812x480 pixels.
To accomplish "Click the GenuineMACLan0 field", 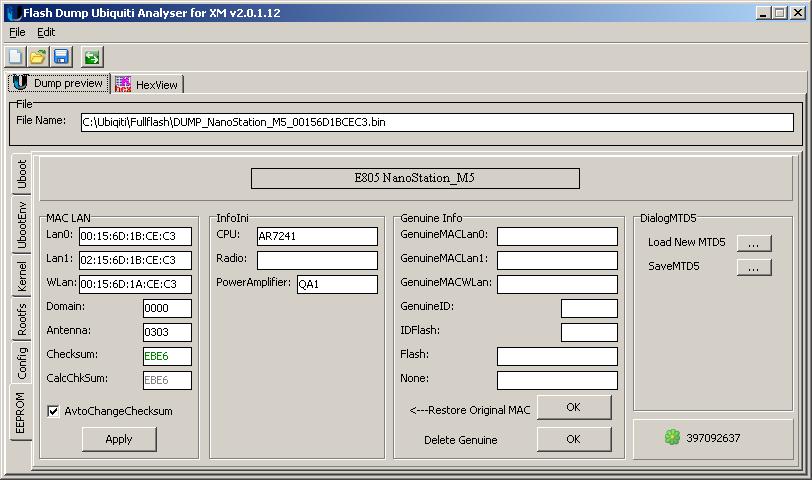I will 557,236.
